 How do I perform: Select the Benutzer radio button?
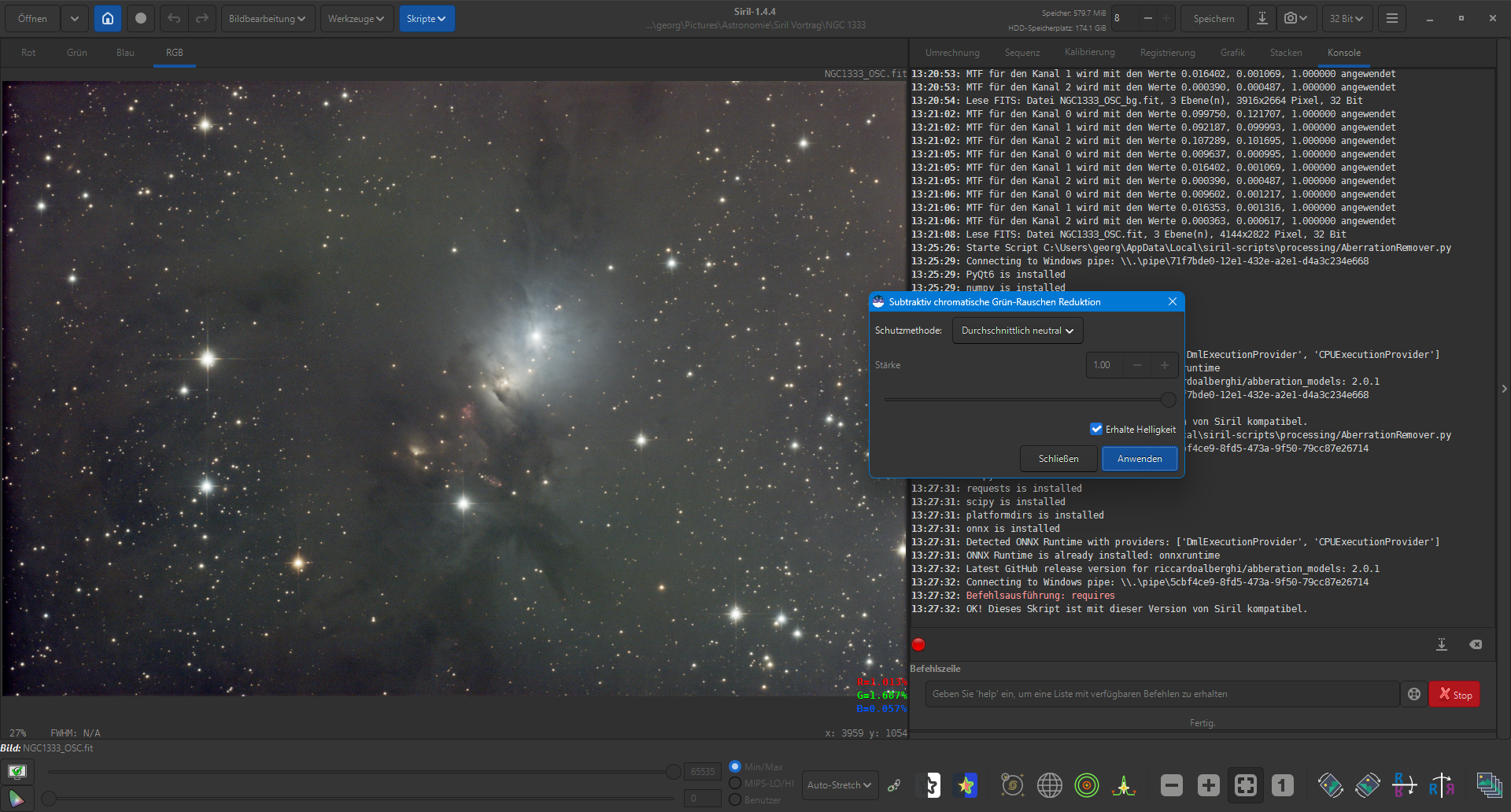click(735, 799)
